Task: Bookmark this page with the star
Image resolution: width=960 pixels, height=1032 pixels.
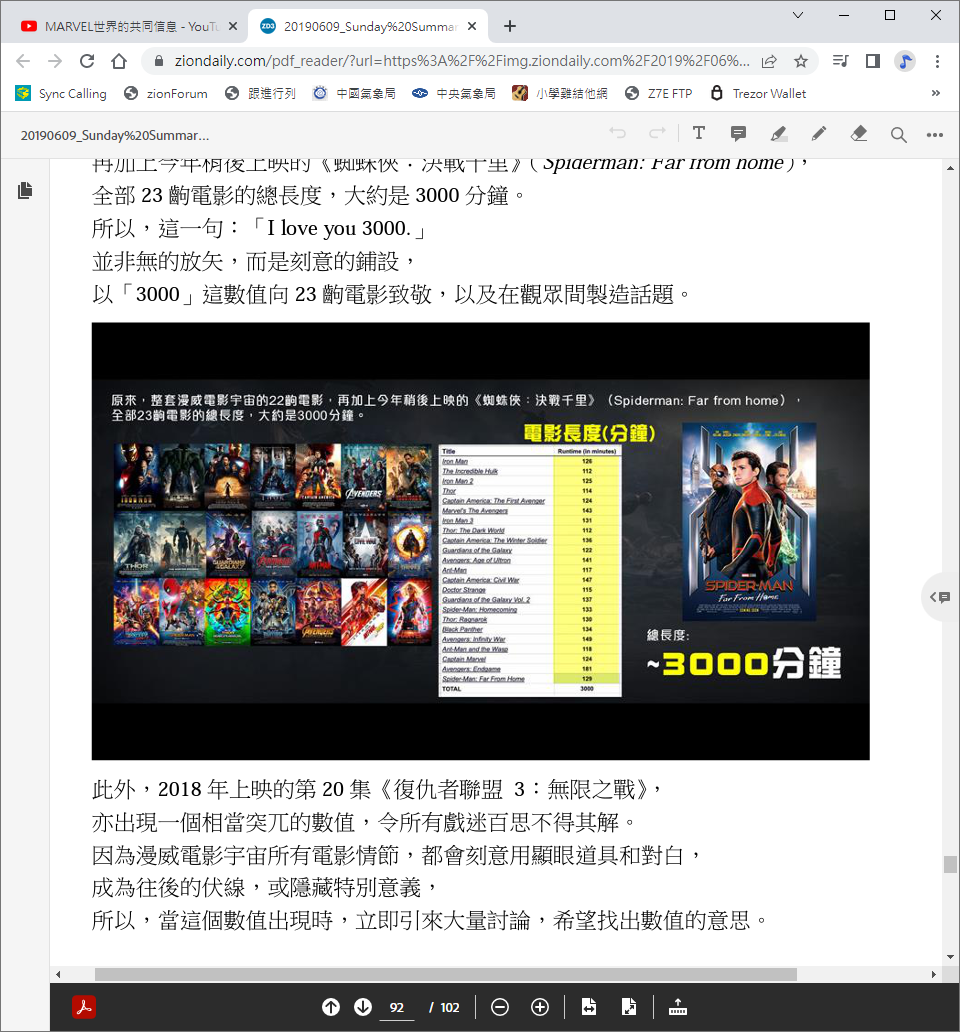Action: 801,61
